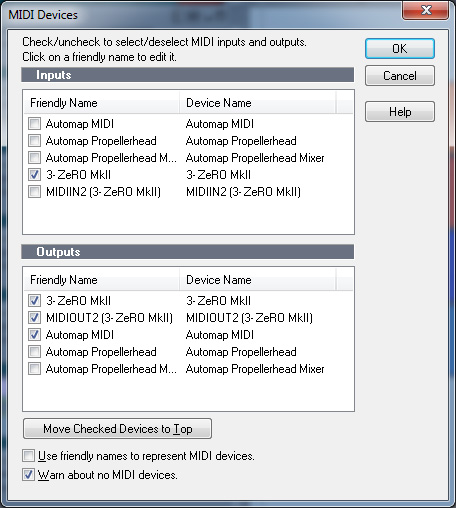Edit the MIDIIN2 (3- ZeRO MkII) friendly name

pyautogui.click(x=103, y=192)
